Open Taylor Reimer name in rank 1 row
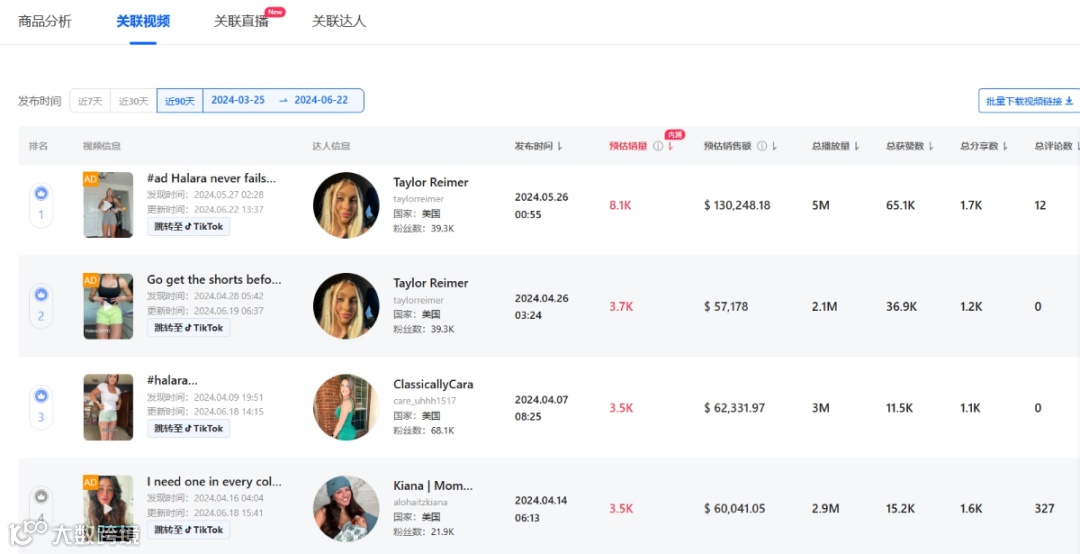Screen dimensions: 1080x554 (430, 183)
